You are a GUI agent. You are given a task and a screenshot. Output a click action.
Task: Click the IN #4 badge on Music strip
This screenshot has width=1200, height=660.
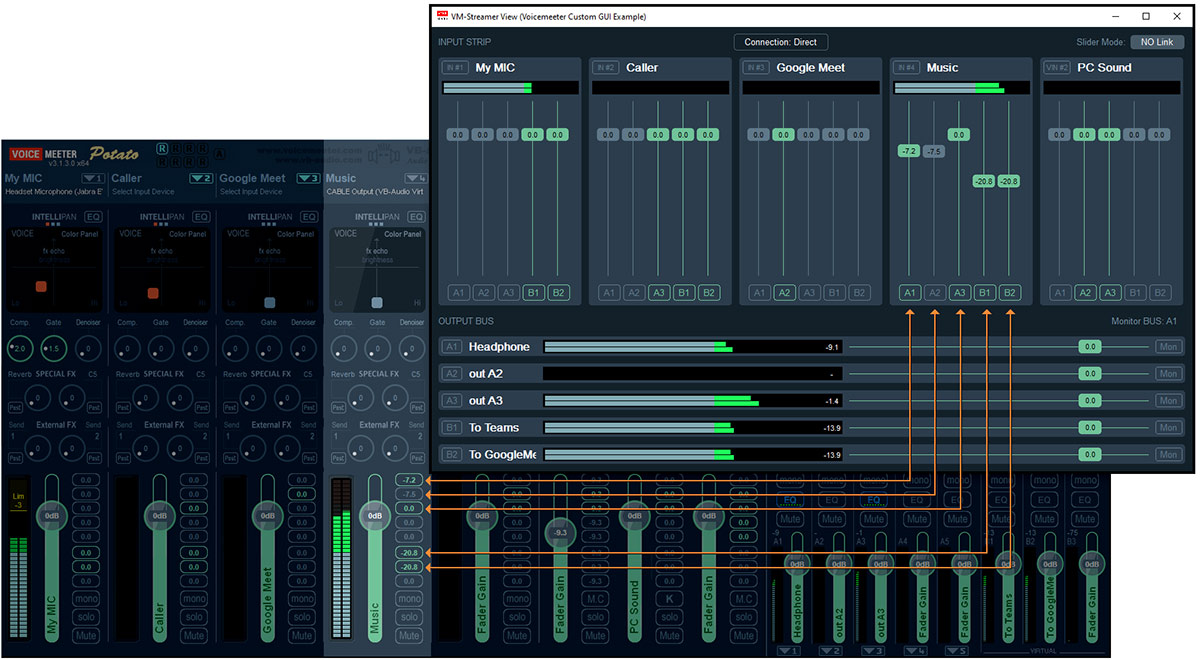point(907,68)
